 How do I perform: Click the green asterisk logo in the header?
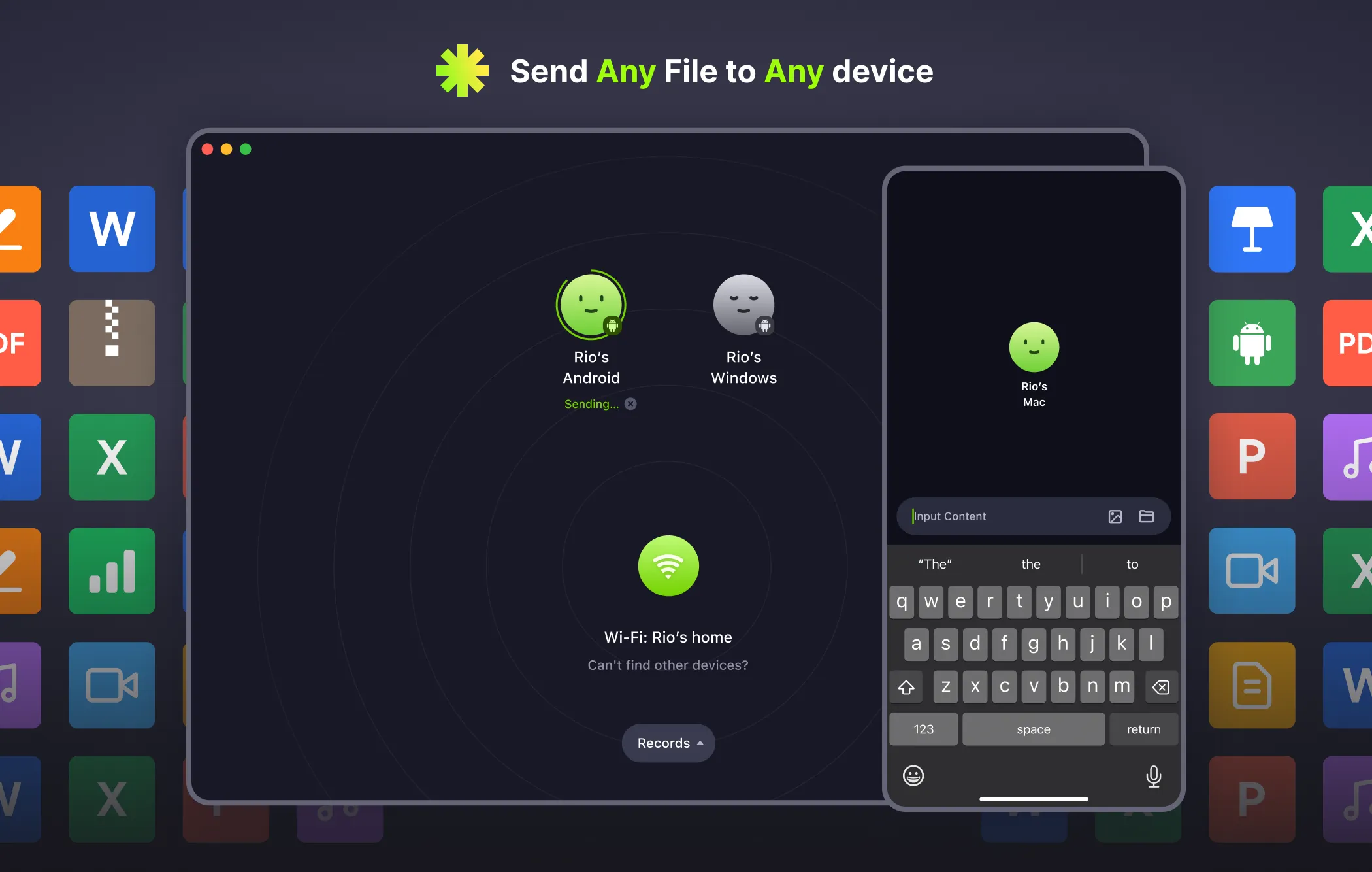pos(462,71)
